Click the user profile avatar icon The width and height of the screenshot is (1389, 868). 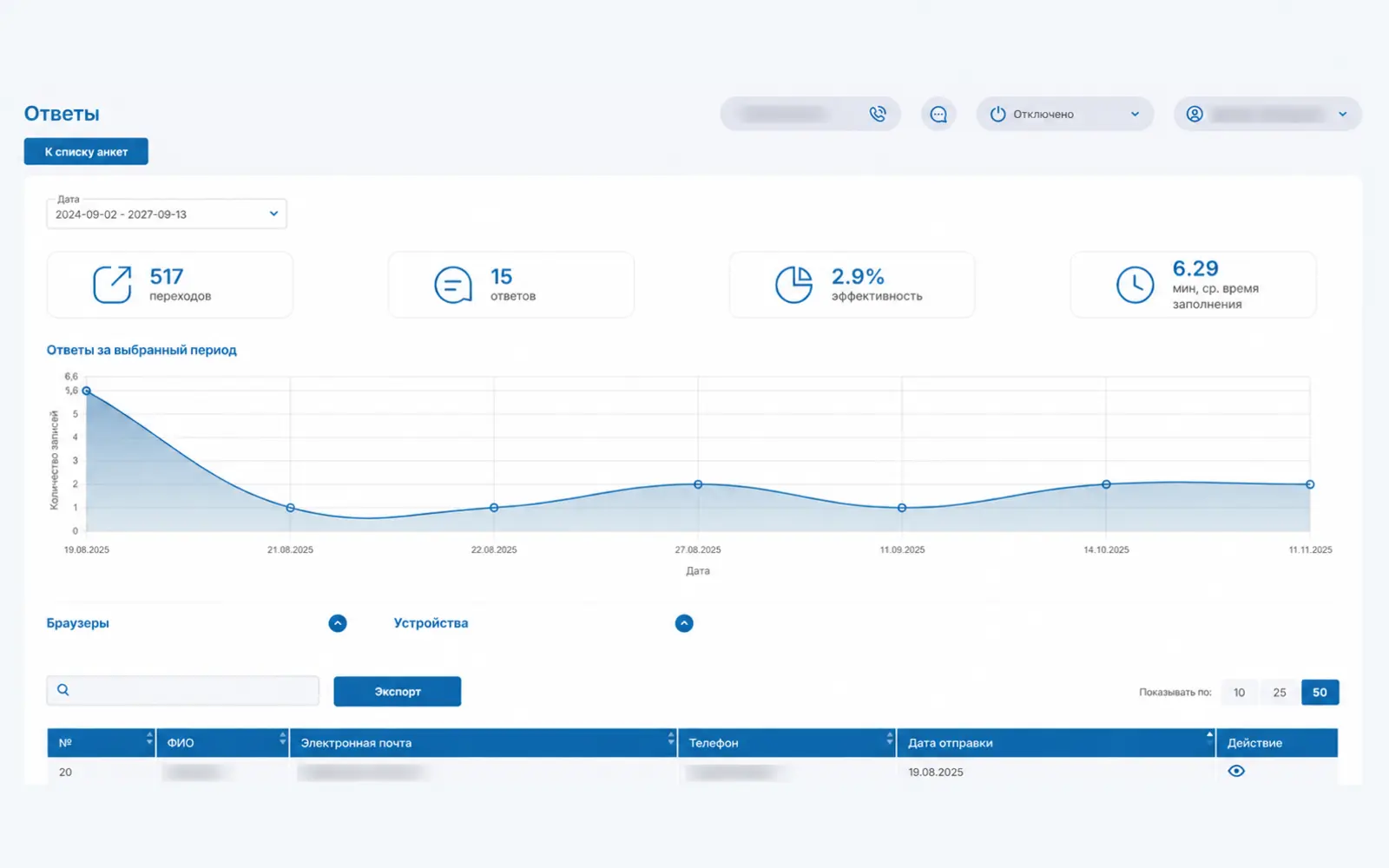[x=1195, y=114]
